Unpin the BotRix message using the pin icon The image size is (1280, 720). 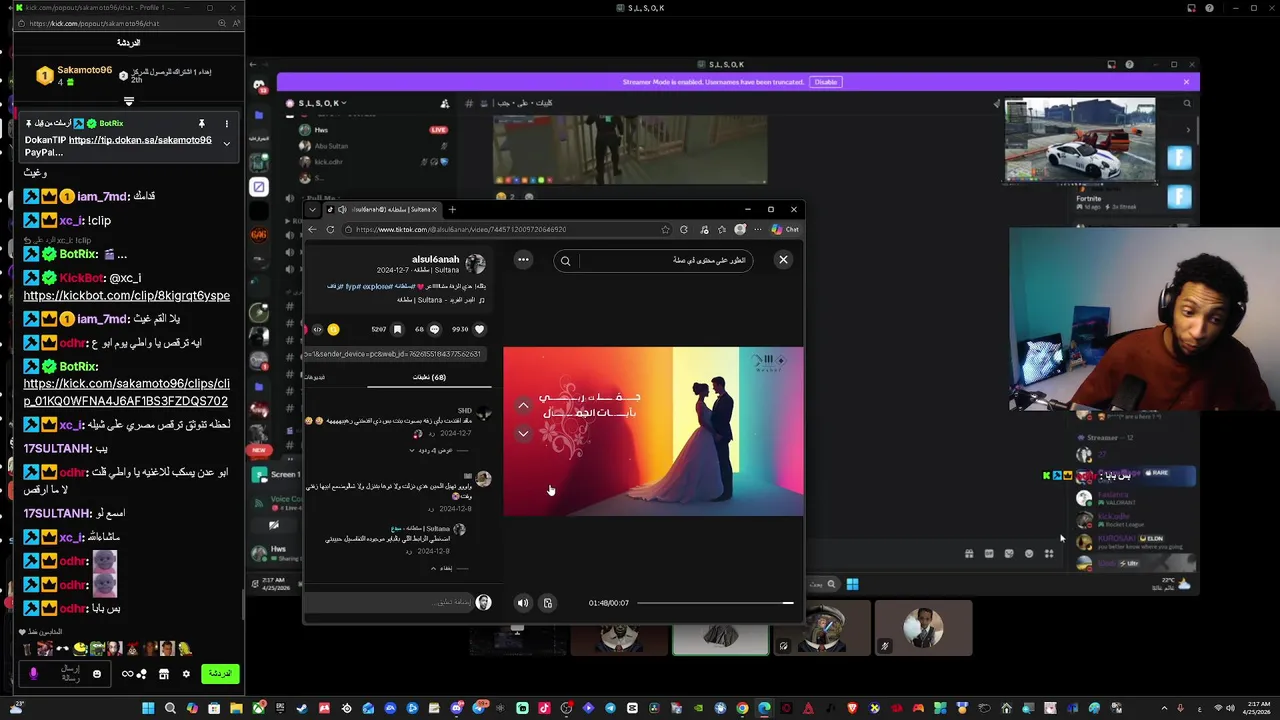pyautogui.click(x=201, y=124)
